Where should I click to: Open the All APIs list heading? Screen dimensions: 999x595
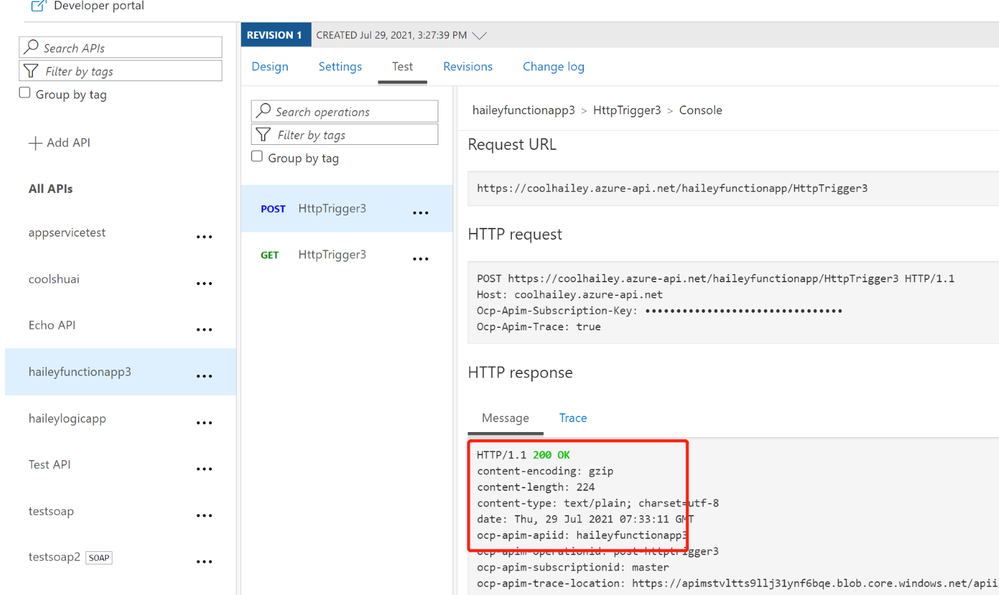[50, 189]
